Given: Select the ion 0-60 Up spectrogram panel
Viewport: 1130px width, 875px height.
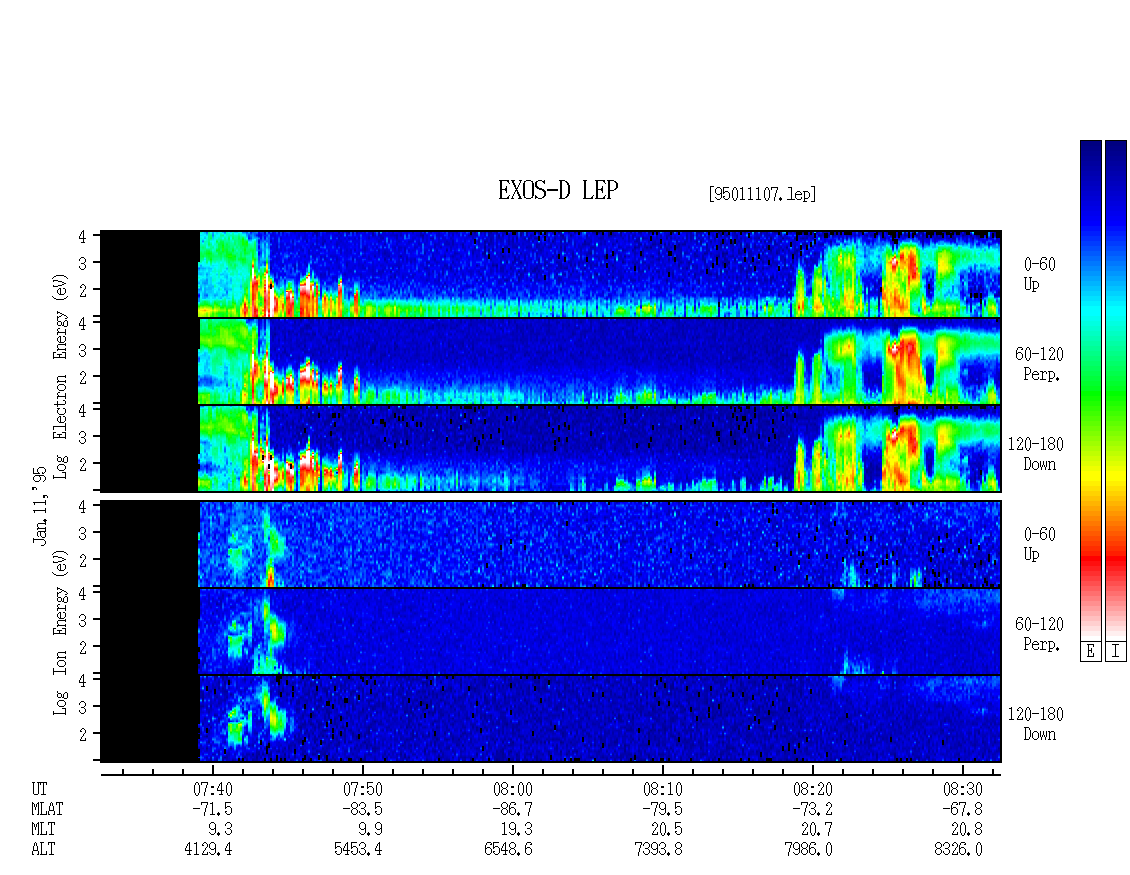Looking at the screenshot, I should pyautogui.click(x=551, y=544).
